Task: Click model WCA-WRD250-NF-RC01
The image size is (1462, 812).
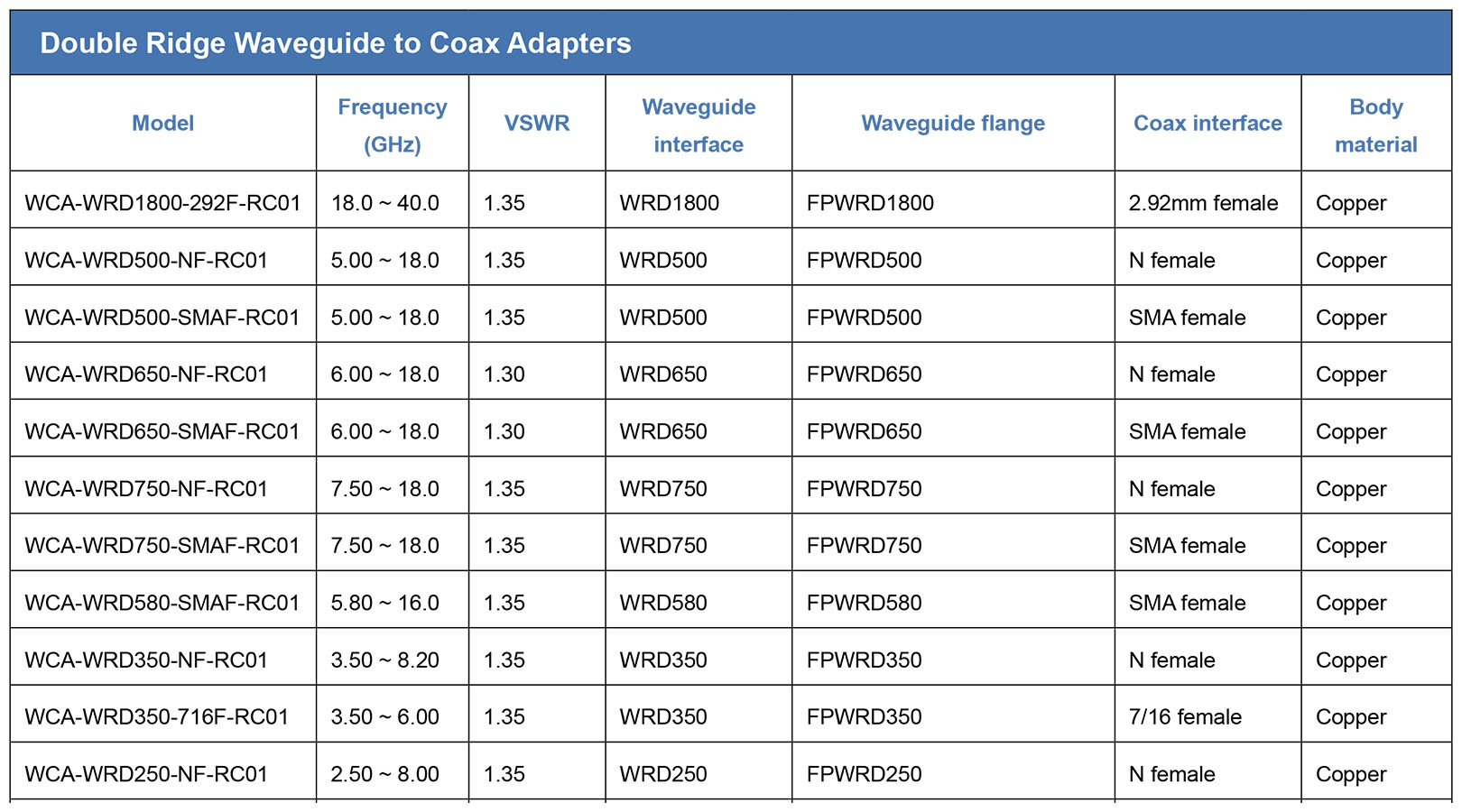Action: tap(146, 774)
